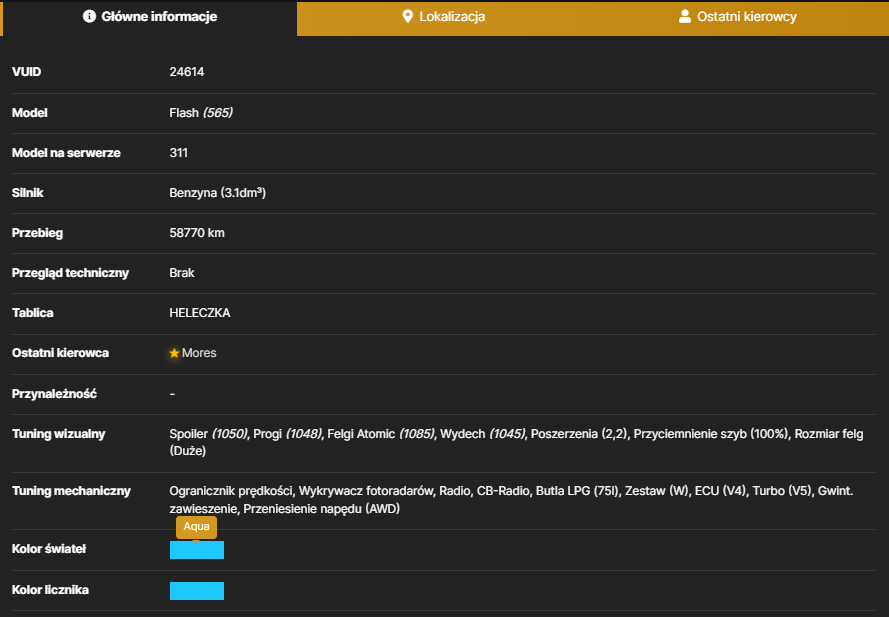
Task: Select the VUID value 24614
Action: point(187,72)
